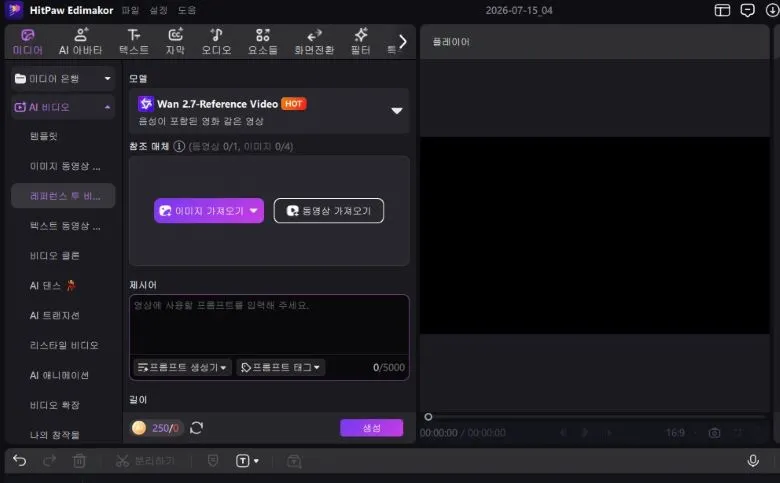The height and width of the screenshot is (483, 780).
Task: Open the Wan 2.7-Reference Video model dropdown
Action: [x=269, y=111]
